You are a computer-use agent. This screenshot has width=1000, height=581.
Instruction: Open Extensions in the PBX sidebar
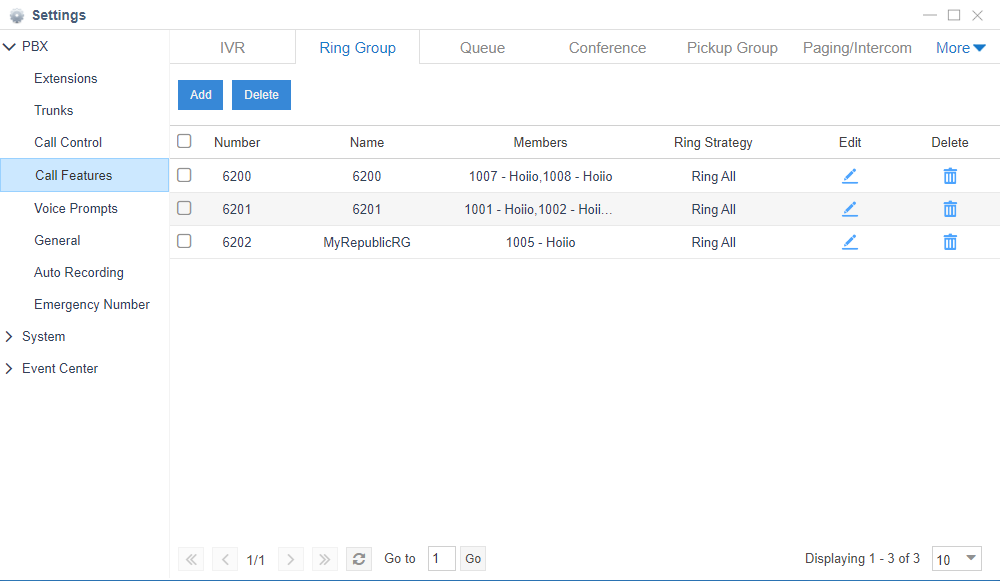pyautogui.click(x=66, y=79)
